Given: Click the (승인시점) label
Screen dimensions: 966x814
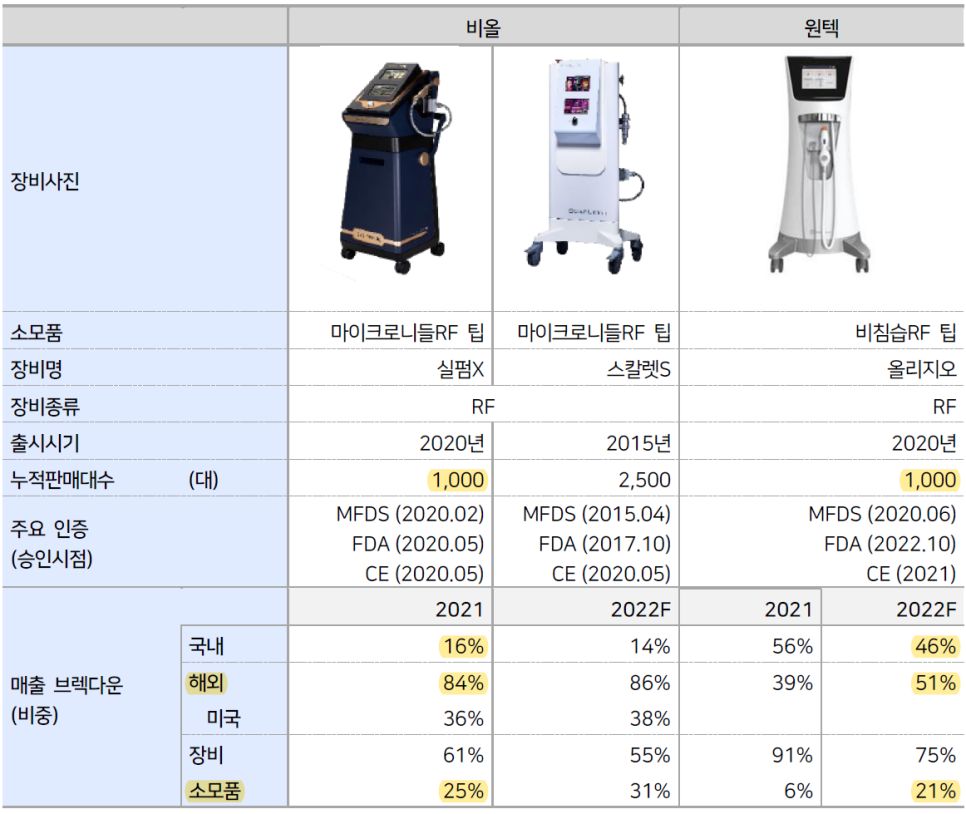Looking at the screenshot, I should [52, 558].
